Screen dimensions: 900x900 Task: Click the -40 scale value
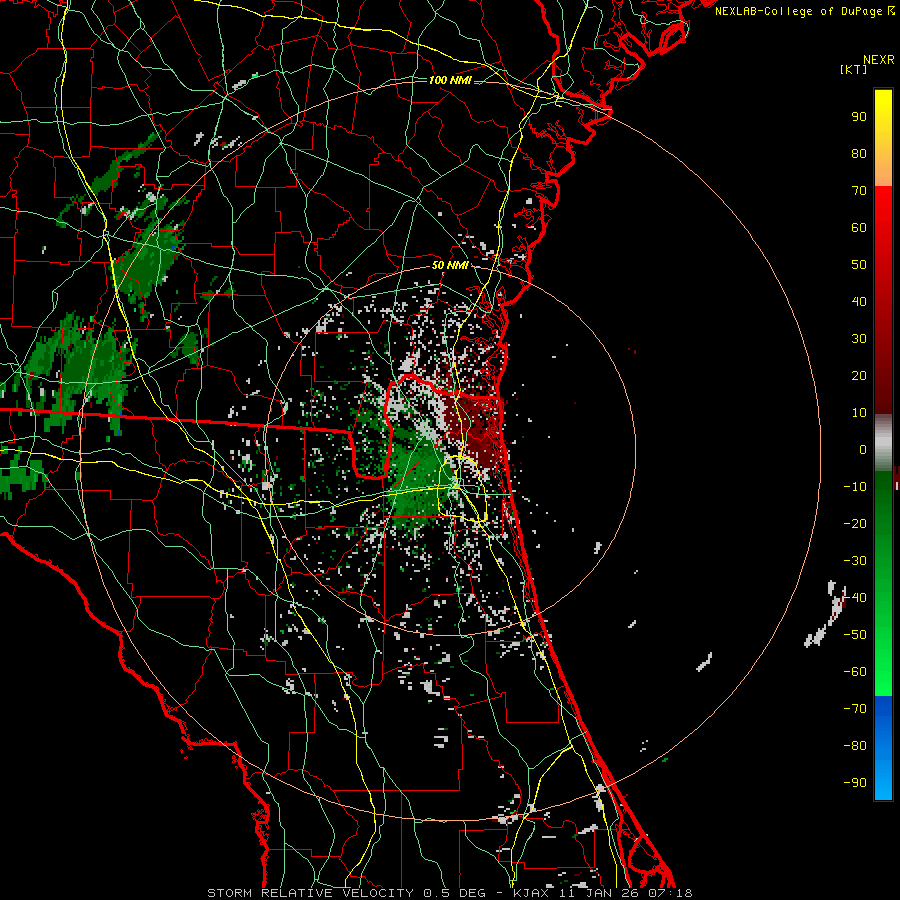pyautogui.click(x=855, y=598)
